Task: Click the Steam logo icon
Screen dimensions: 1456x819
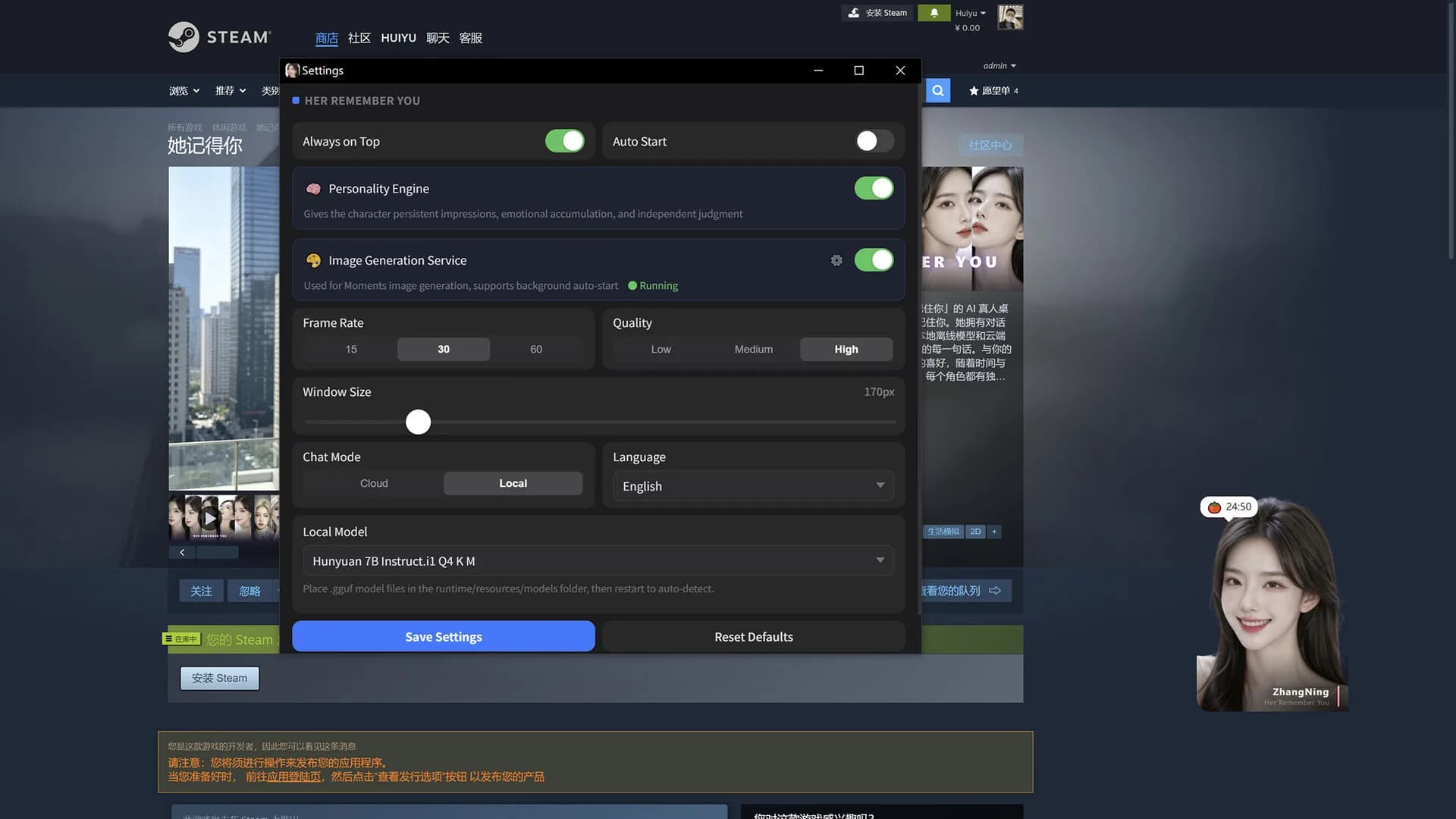Action: (184, 36)
